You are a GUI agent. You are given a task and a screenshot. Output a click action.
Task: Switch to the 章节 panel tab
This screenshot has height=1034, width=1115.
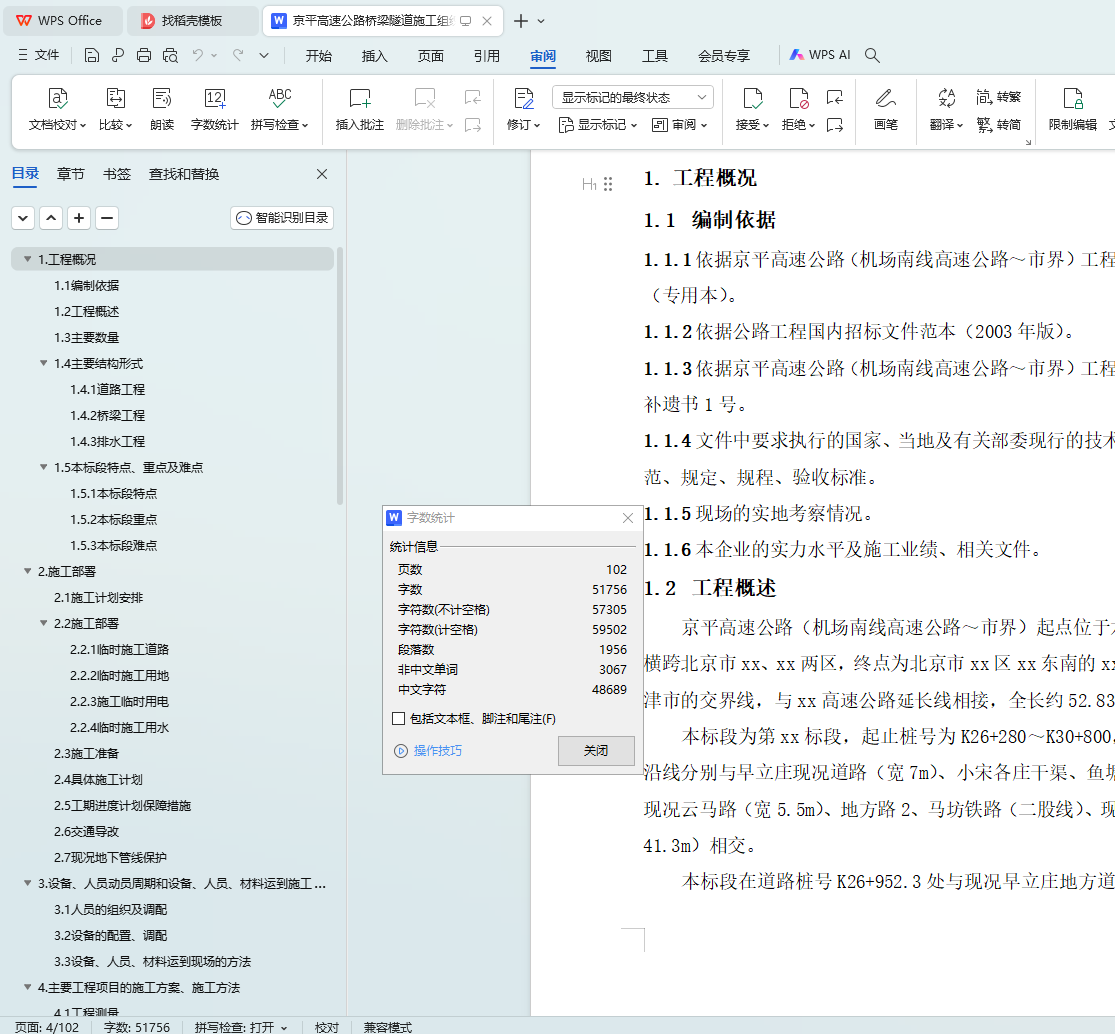70,174
